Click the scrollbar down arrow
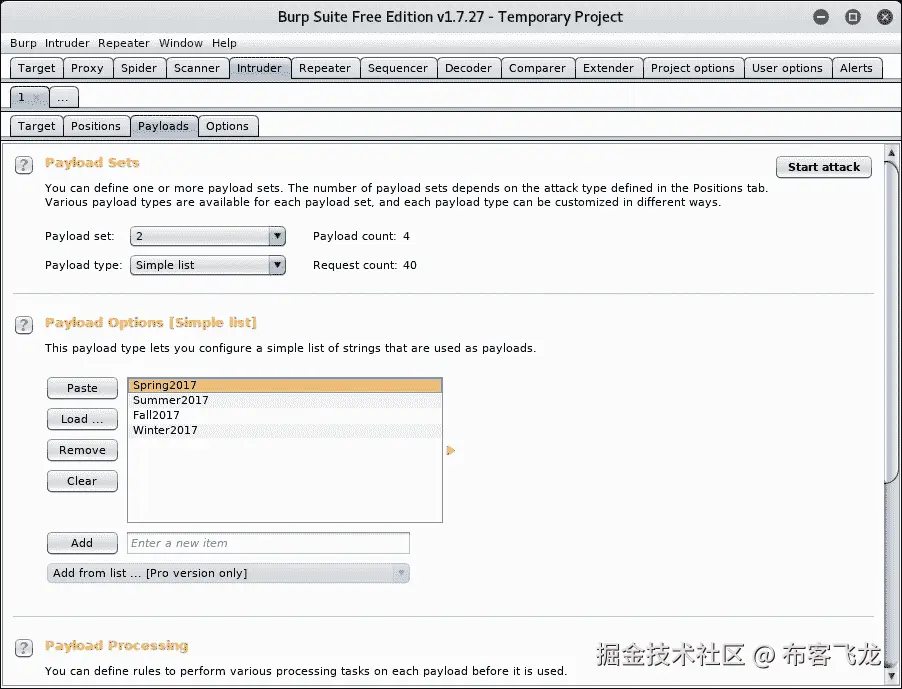 [x=891, y=675]
